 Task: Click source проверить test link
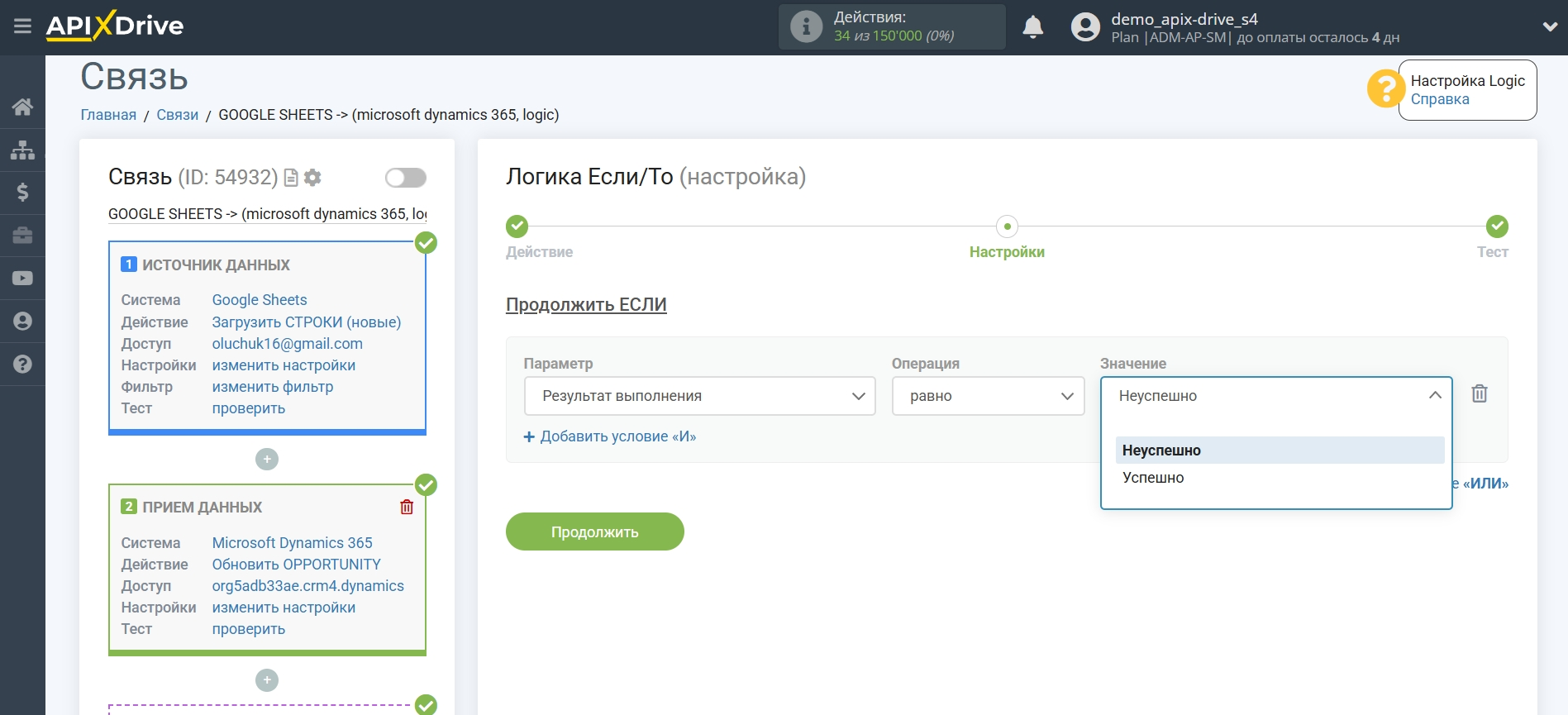248,408
